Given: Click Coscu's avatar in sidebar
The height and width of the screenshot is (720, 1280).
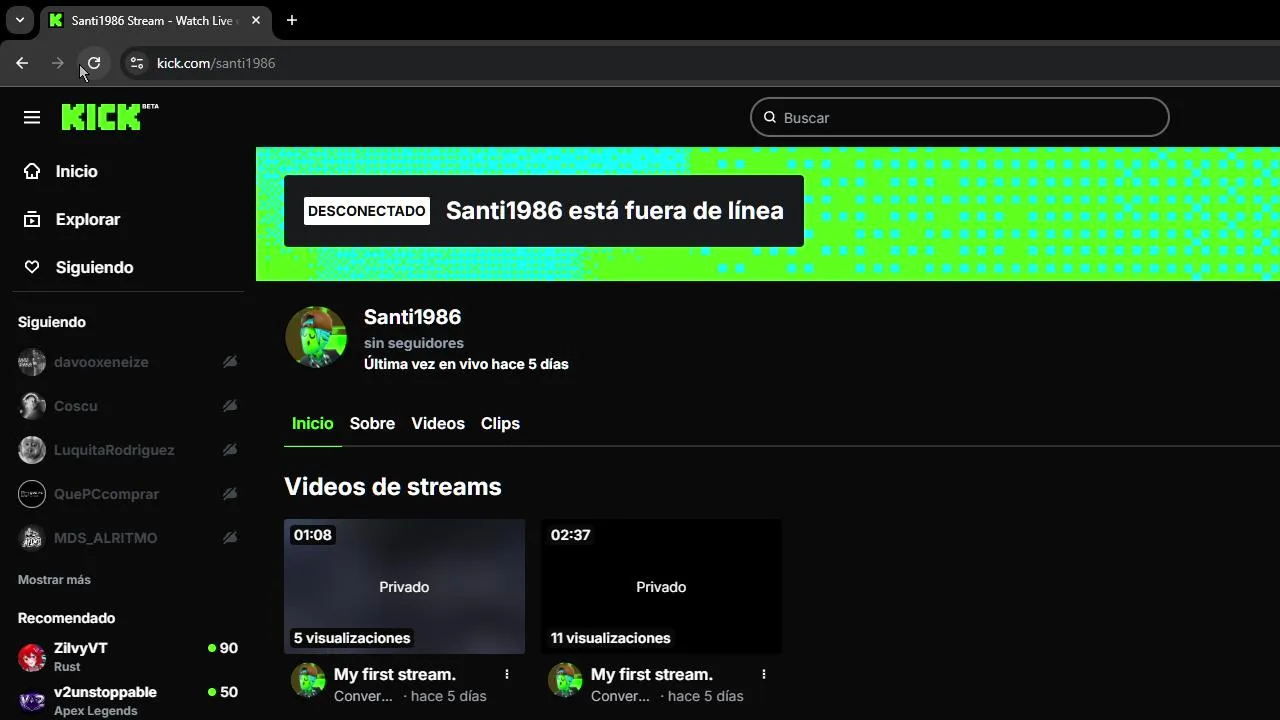Looking at the screenshot, I should pyautogui.click(x=32, y=406).
